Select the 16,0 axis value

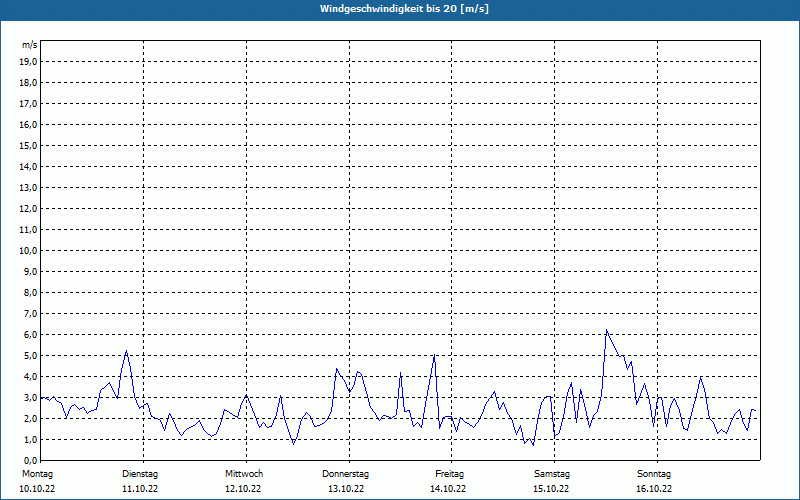pyautogui.click(x=28, y=124)
